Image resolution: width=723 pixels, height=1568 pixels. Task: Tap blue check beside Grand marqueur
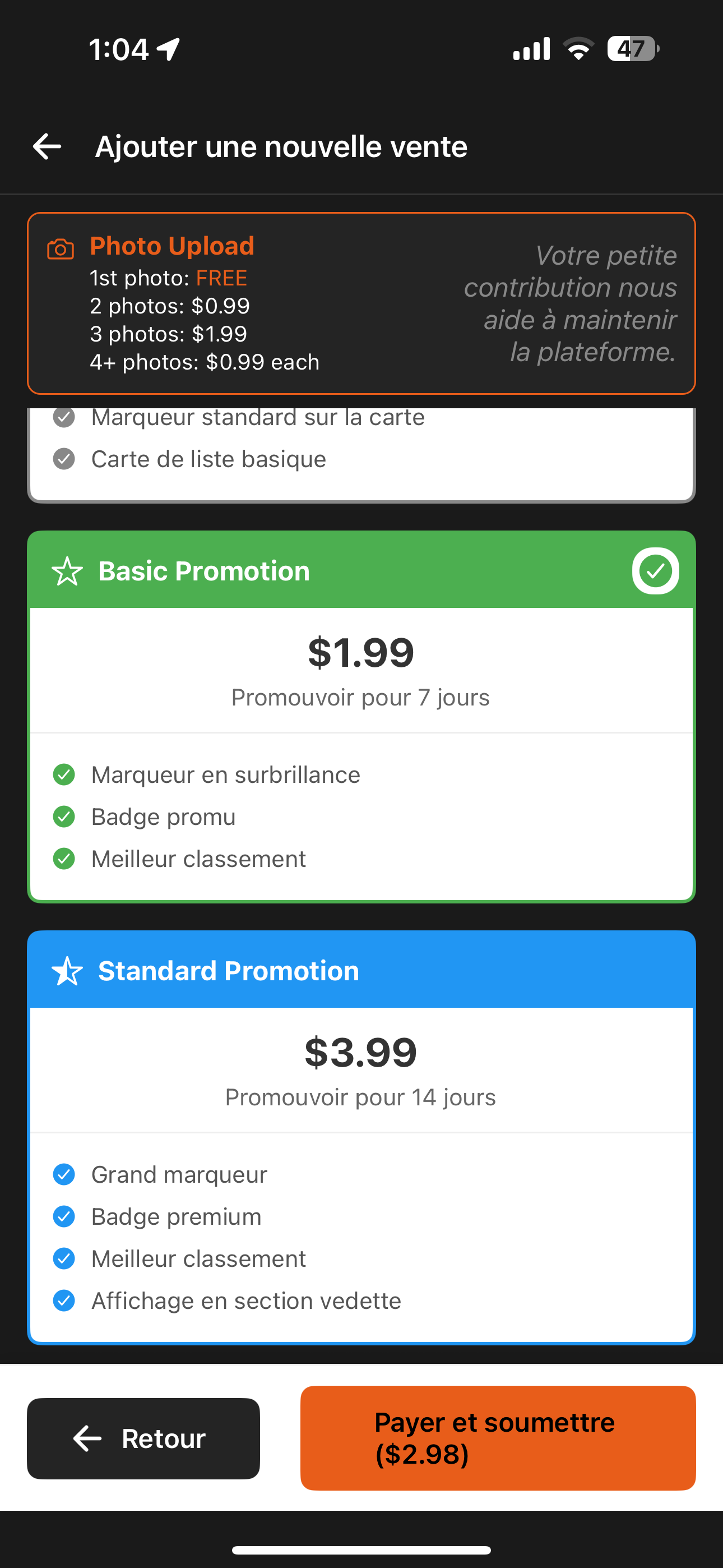(x=64, y=1175)
